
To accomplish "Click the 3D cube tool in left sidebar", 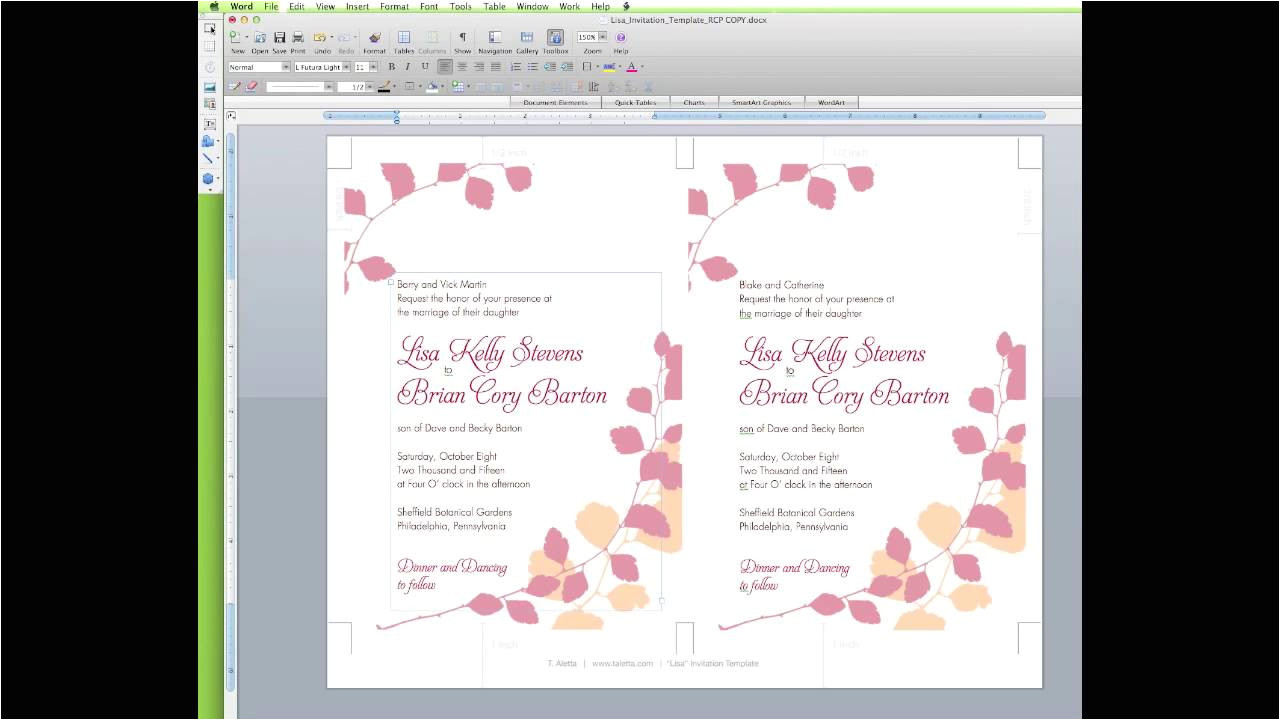I will [208, 179].
